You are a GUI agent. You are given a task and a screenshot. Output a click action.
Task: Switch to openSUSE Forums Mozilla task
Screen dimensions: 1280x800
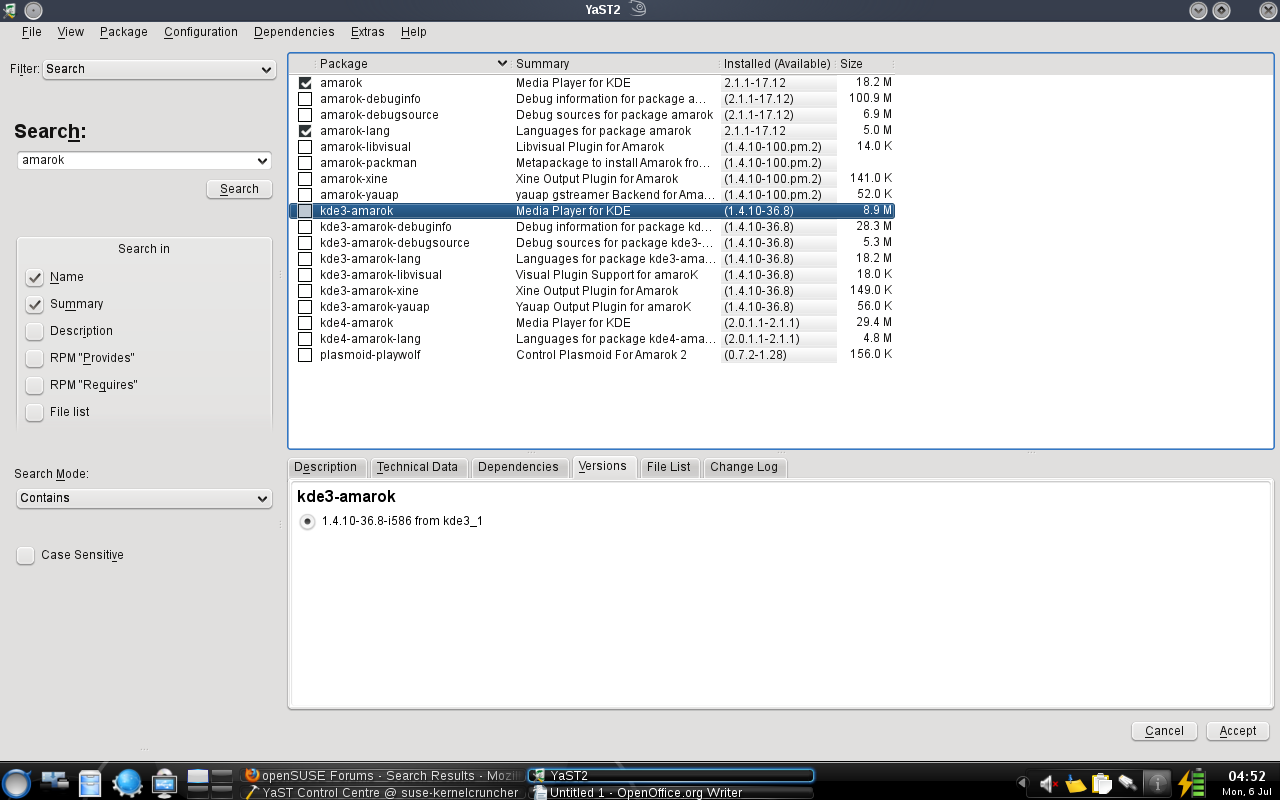tap(384, 775)
